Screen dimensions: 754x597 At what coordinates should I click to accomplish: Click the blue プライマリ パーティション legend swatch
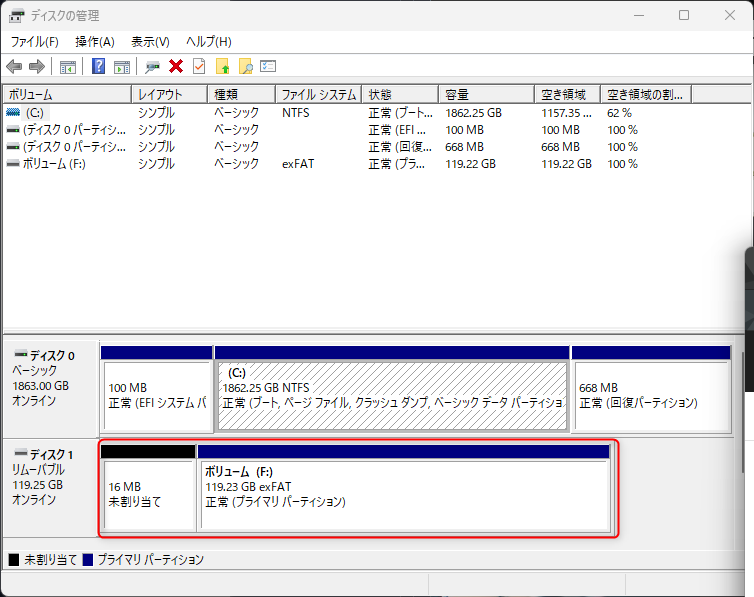[x=88, y=560]
